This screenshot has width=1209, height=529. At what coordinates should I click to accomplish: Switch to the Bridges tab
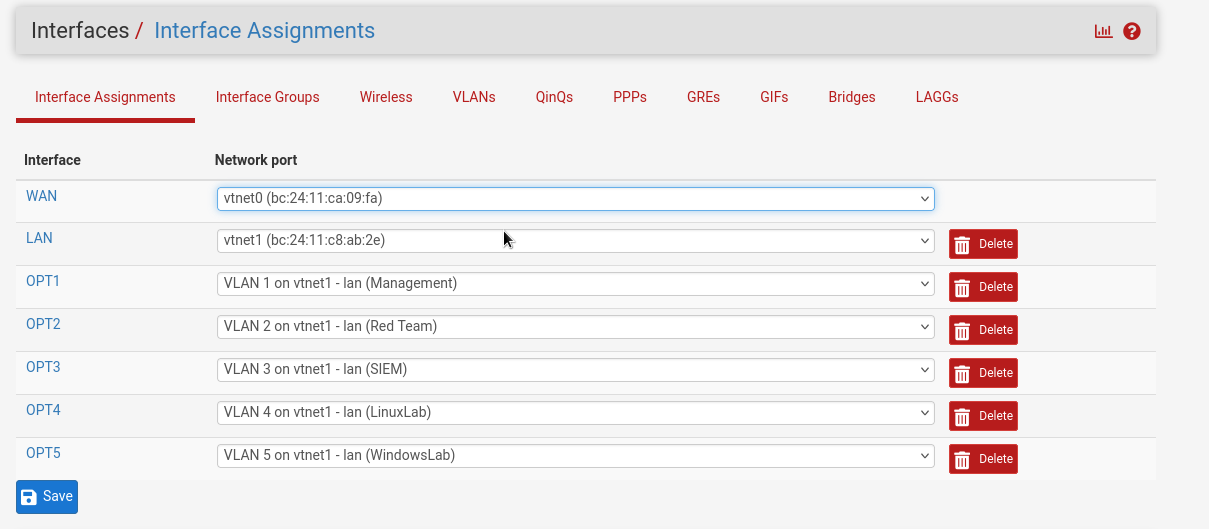852,97
